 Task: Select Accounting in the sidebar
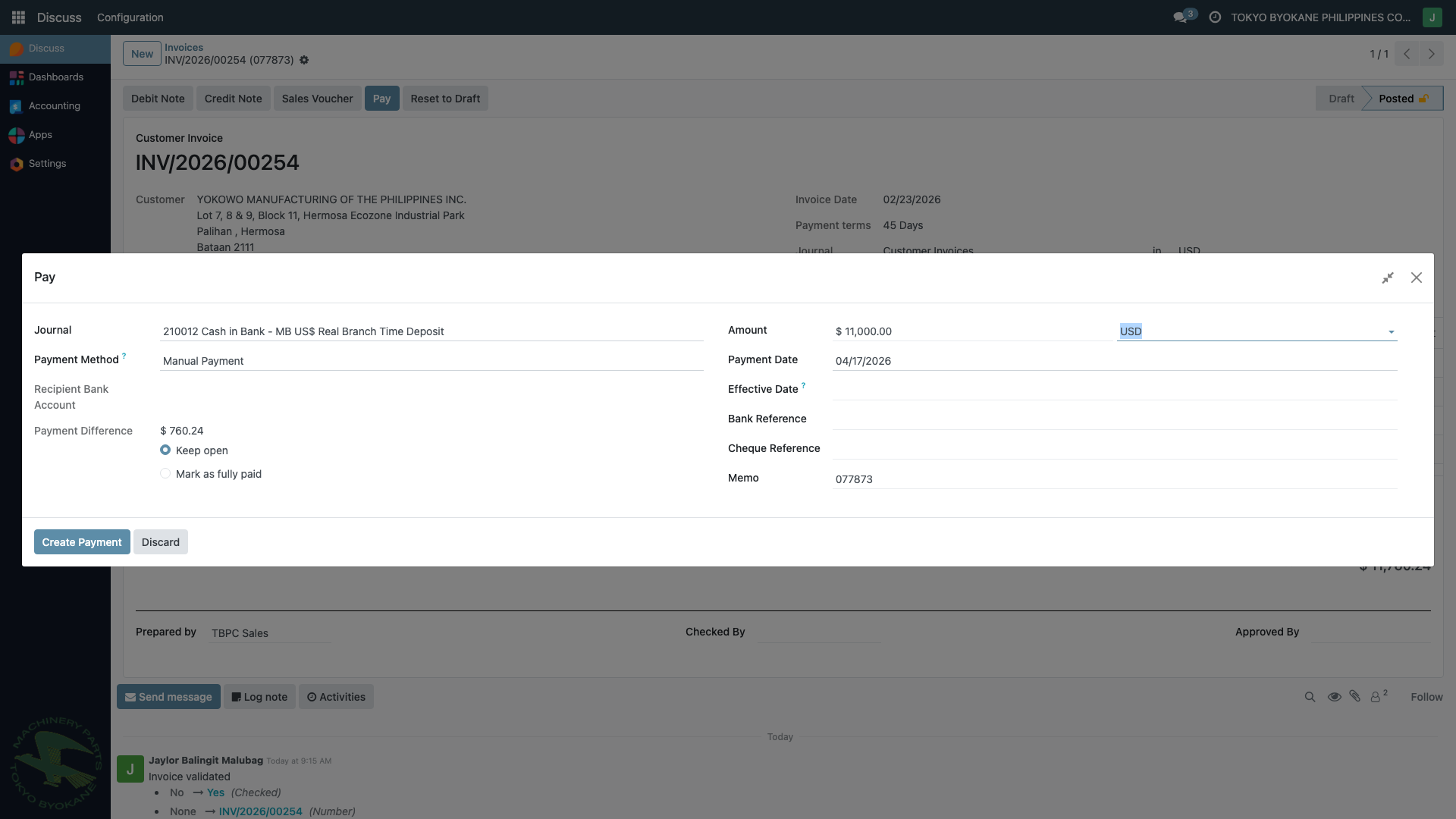pyautogui.click(x=53, y=105)
